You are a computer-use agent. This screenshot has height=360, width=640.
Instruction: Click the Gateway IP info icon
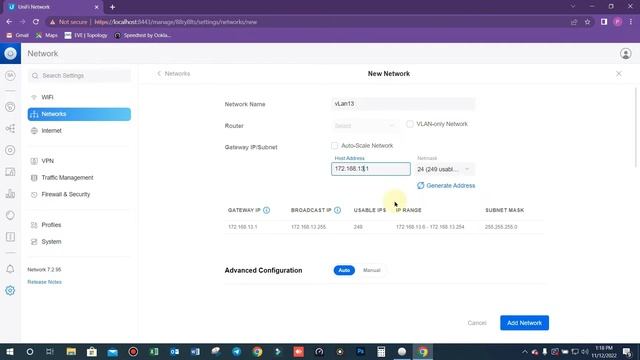click(267, 210)
